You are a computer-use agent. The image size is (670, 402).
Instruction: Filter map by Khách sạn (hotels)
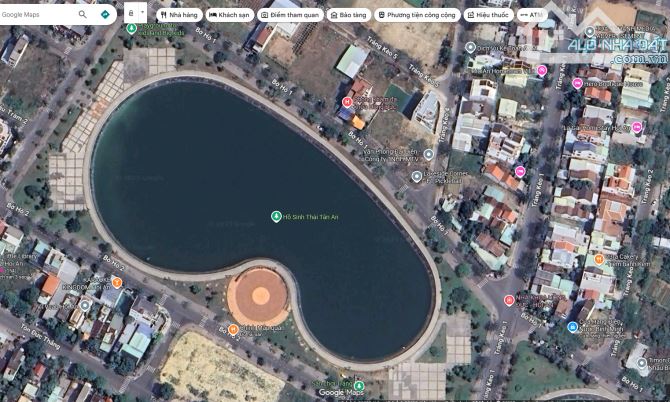pyautogui.click(x=229, y=16)
